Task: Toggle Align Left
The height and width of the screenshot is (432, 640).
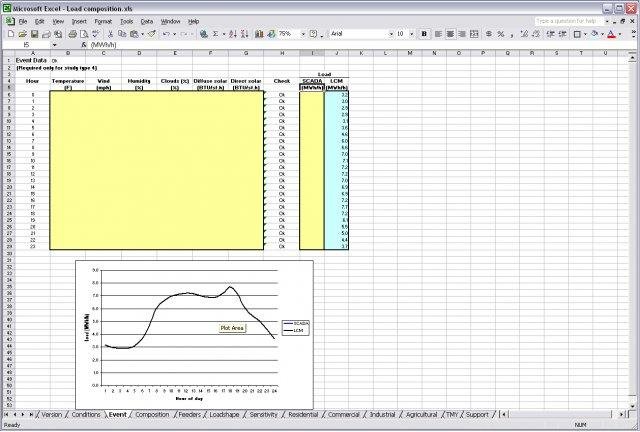Action: click(x=438, y=34)
